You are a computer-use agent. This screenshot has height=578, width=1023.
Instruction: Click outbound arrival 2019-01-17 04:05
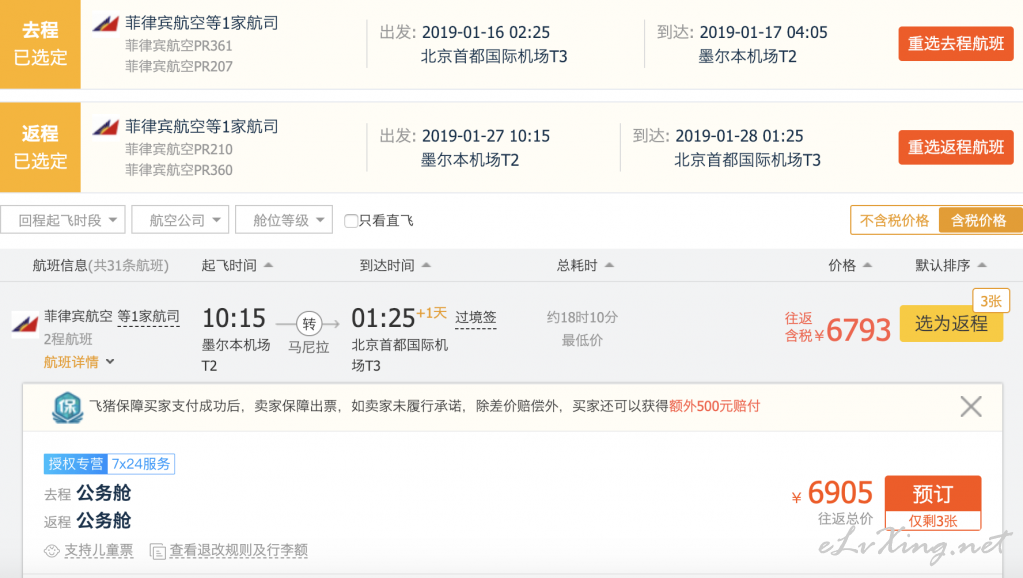[763, 33]
